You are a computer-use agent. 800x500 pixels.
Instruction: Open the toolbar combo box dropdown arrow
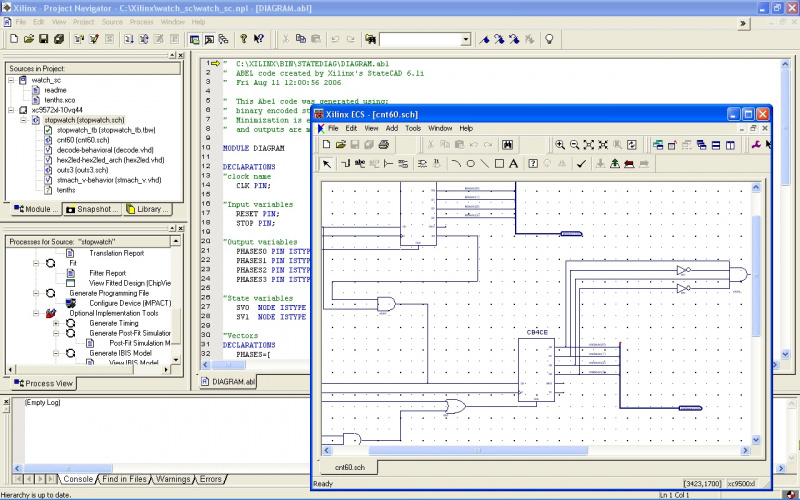[465, 39]
